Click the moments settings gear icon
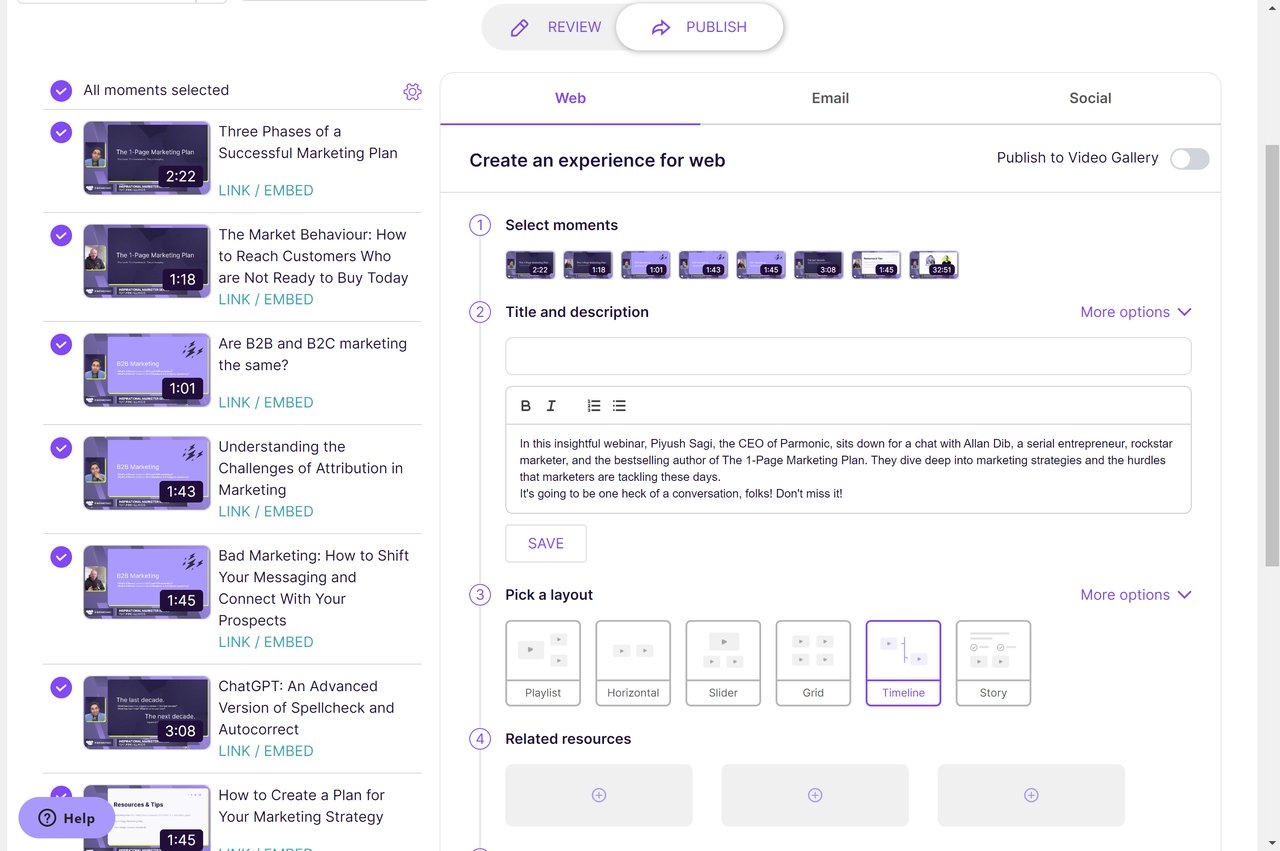 412,92
